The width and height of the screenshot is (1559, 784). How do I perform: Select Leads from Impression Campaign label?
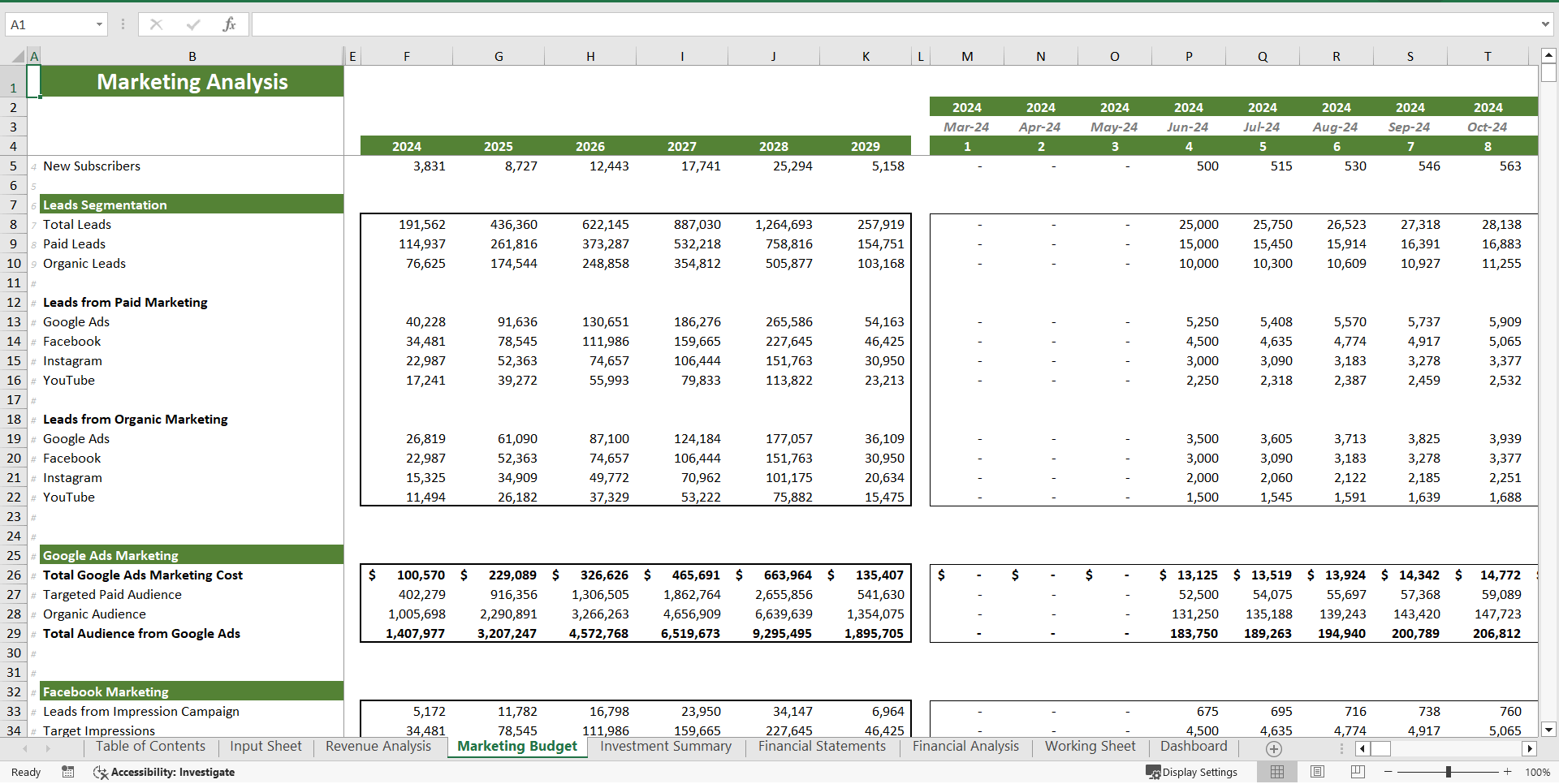[x=141, y=711]
